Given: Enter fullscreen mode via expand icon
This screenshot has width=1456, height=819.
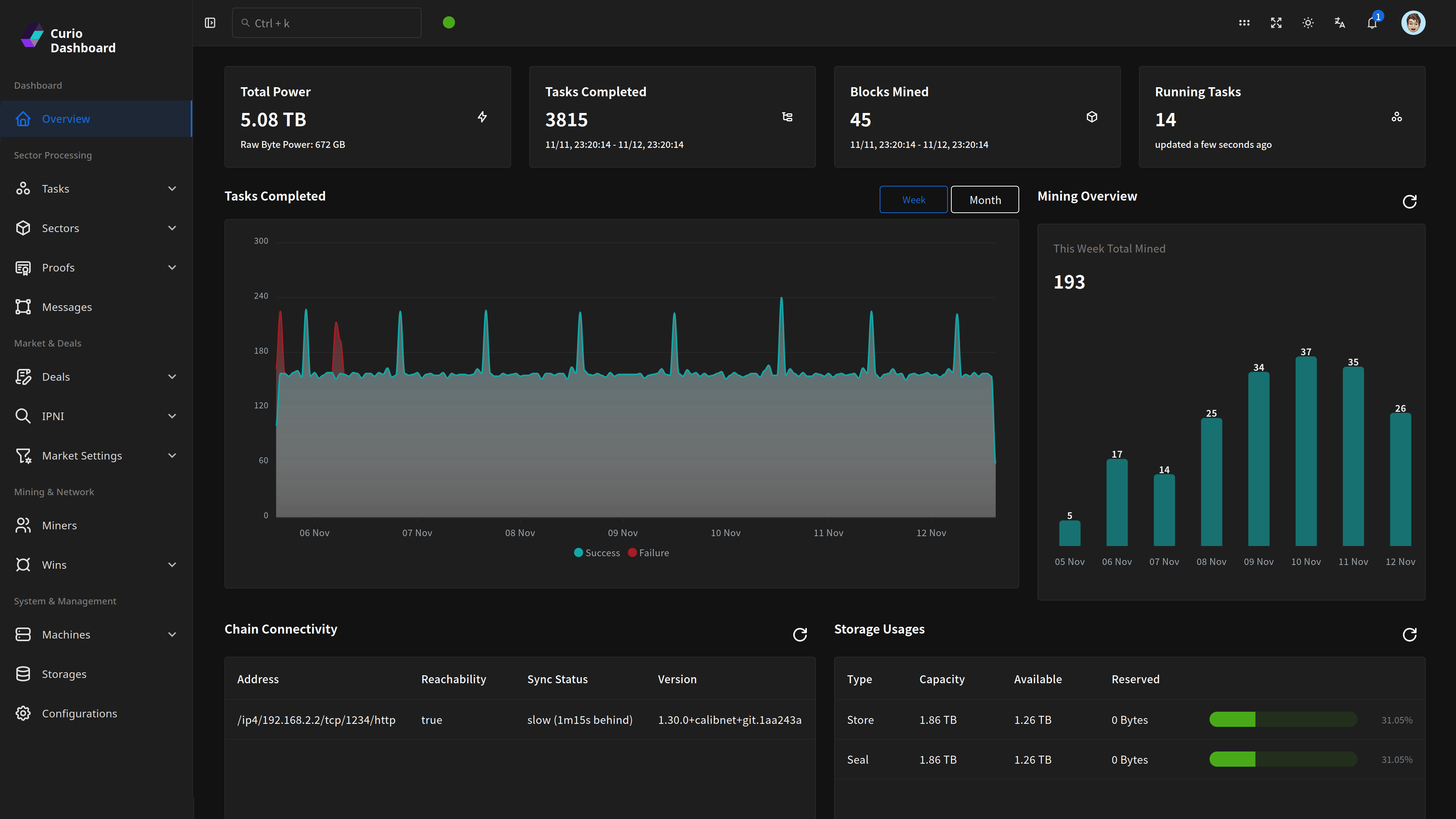Looking at the screenshot, I should [1276, 23].
